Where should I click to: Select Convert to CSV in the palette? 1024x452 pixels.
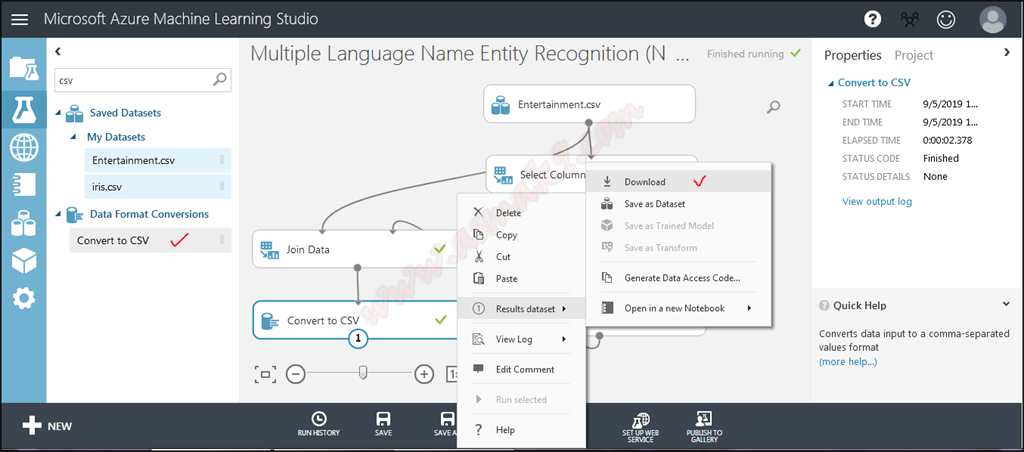[x=150, y=240]
